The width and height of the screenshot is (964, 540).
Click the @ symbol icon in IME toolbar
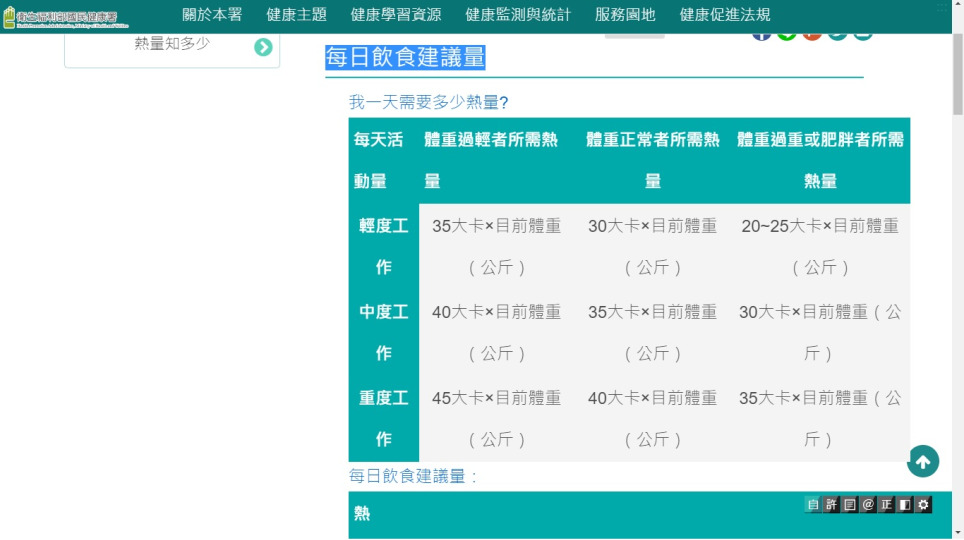(x=868, y=505)
